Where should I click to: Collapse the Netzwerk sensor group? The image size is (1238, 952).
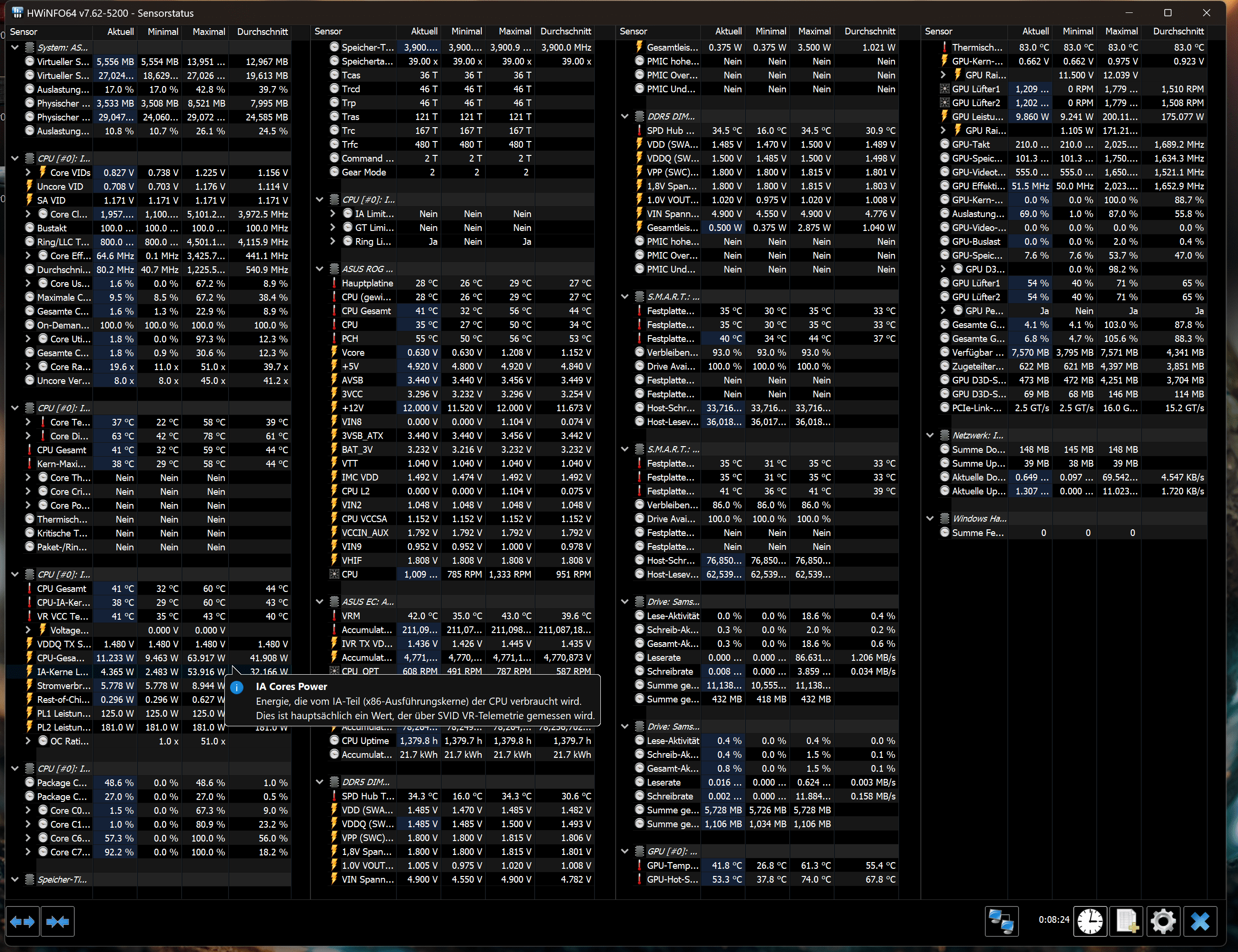point(929,435)
